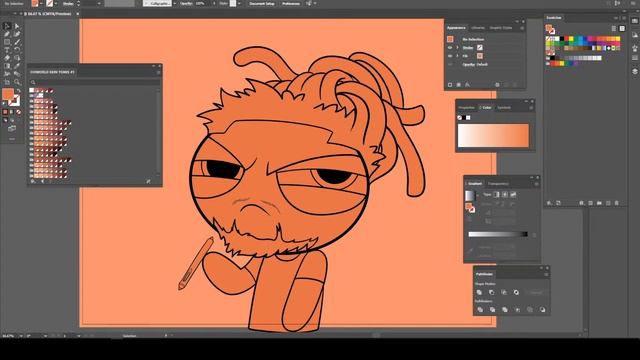The height and width of the screenshot is (360, 640).
Task: Open the Style dropdown in control bar
Action: (x=239, y=3)
